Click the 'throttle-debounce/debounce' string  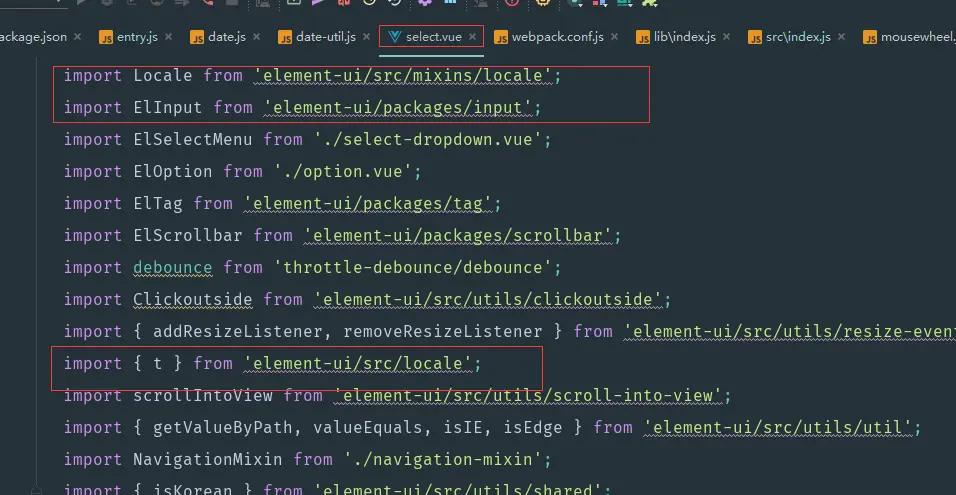pos(413,268)
